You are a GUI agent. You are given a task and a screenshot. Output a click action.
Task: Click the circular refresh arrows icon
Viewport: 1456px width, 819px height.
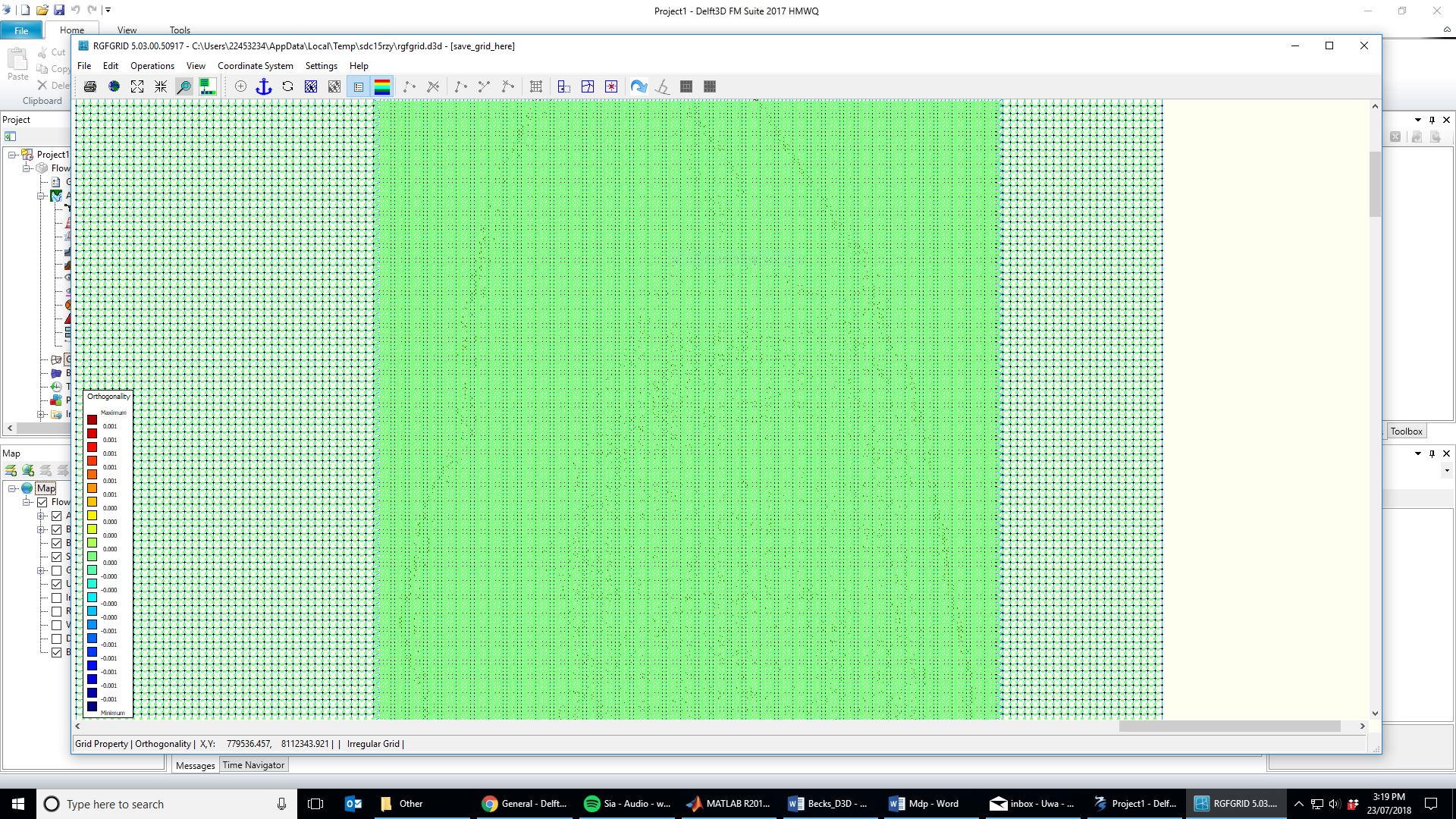(x=287, y=86)
